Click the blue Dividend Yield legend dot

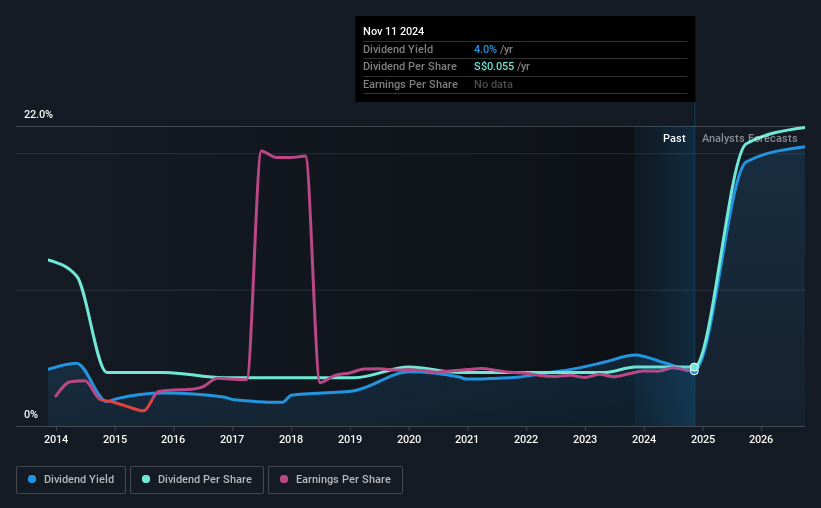[x=32, y=479]
